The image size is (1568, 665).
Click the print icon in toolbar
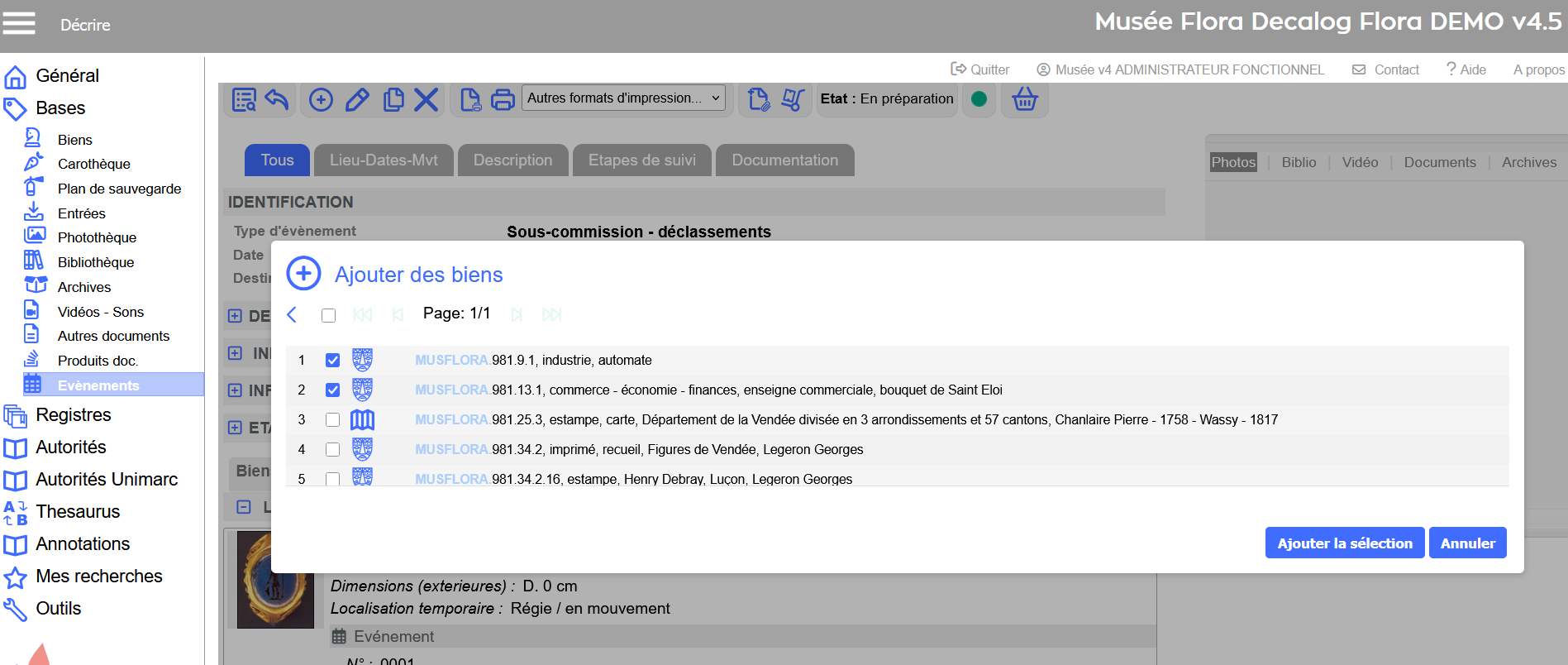point(503,100)
